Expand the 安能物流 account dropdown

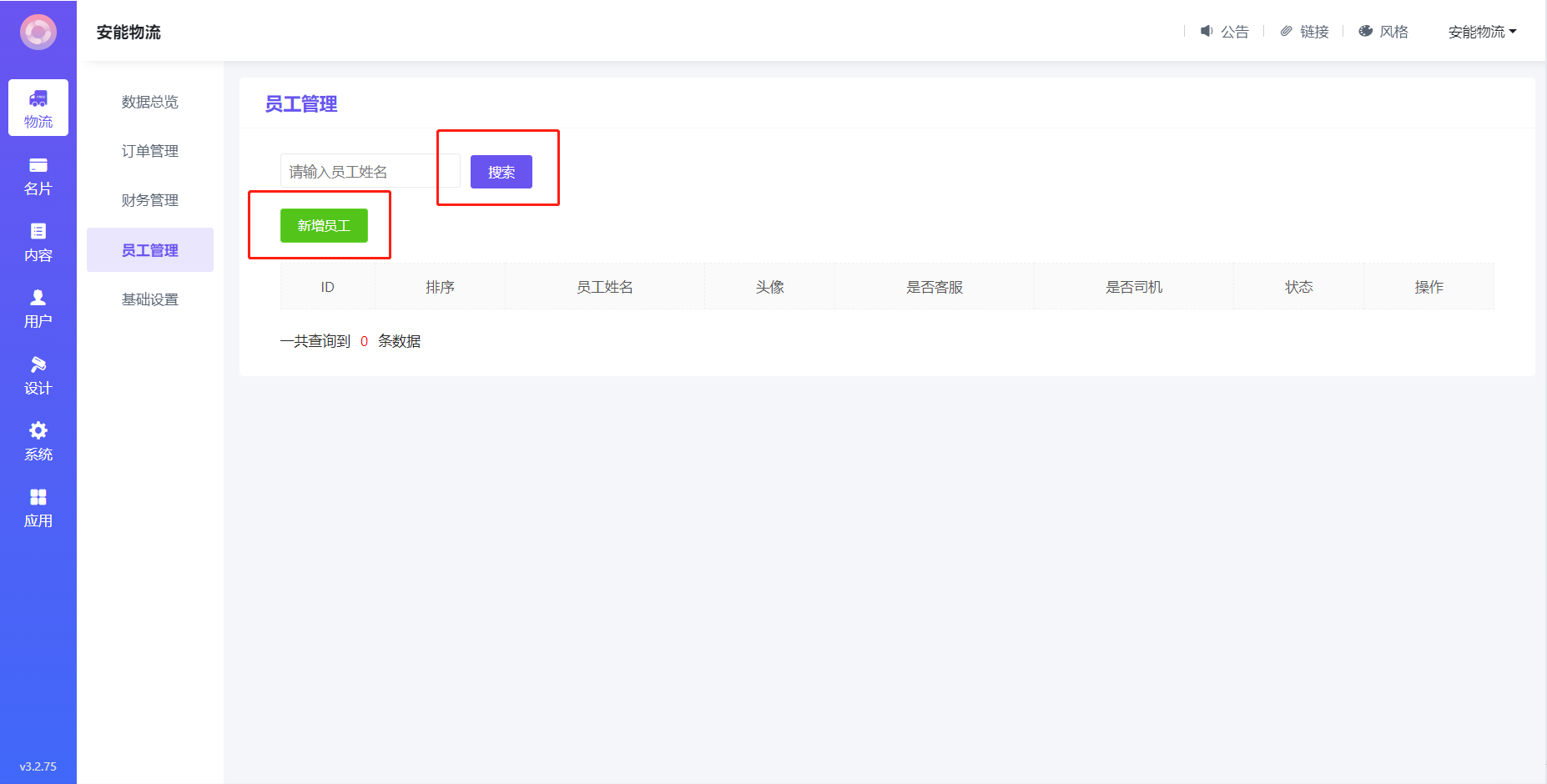tap(1482, 32)
